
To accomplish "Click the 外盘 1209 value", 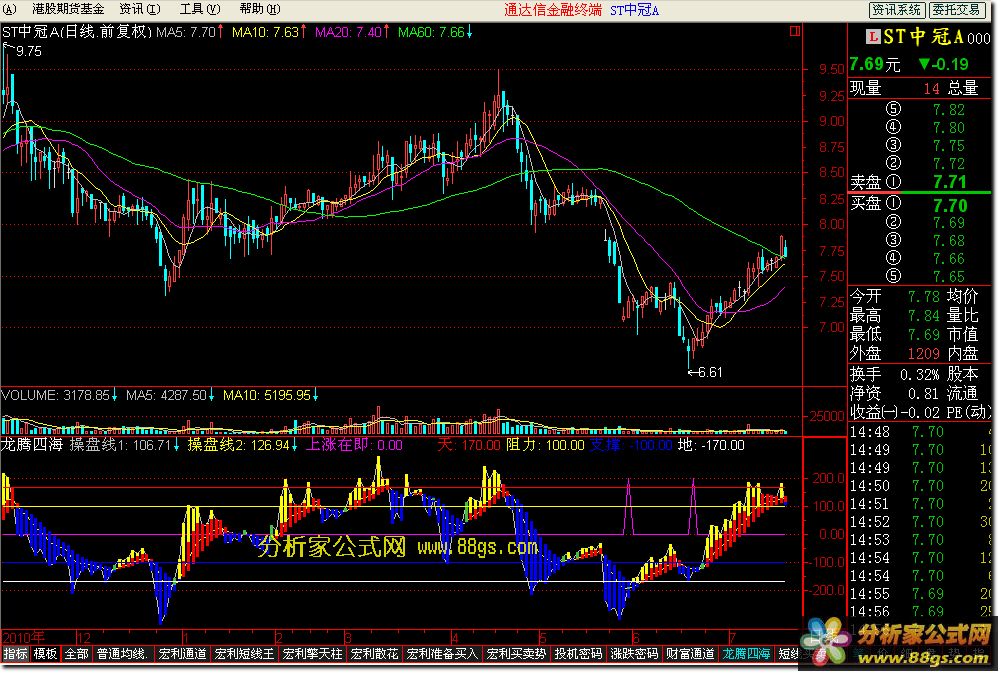I will click(x=923, y=353).
